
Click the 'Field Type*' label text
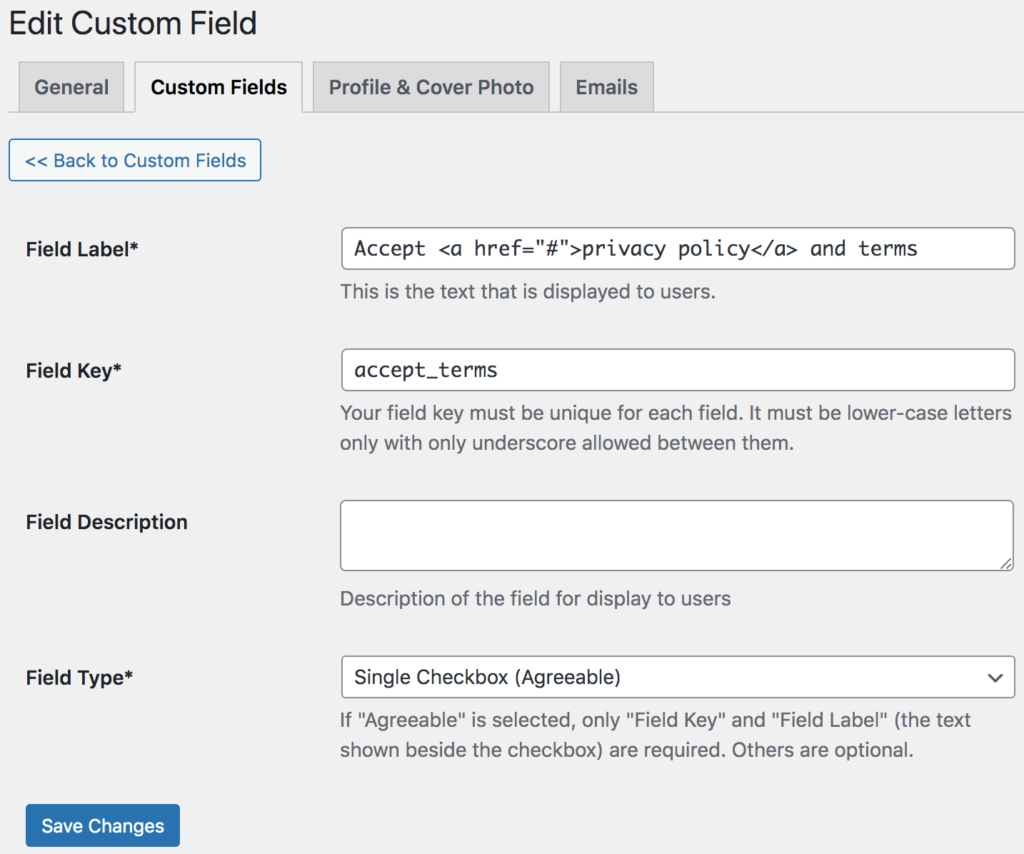click(x=80, y=678)
